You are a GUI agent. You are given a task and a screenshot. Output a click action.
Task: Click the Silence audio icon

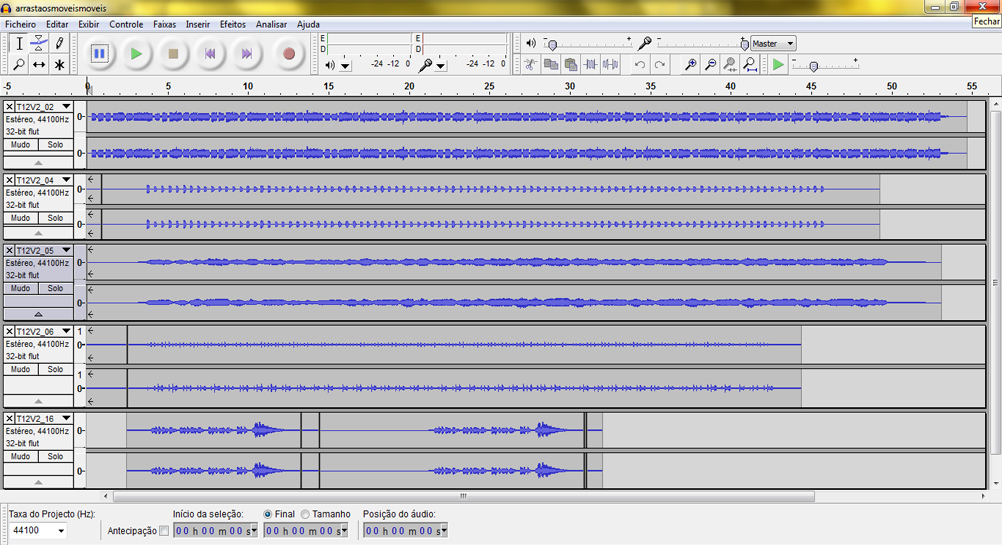[611, 65]
